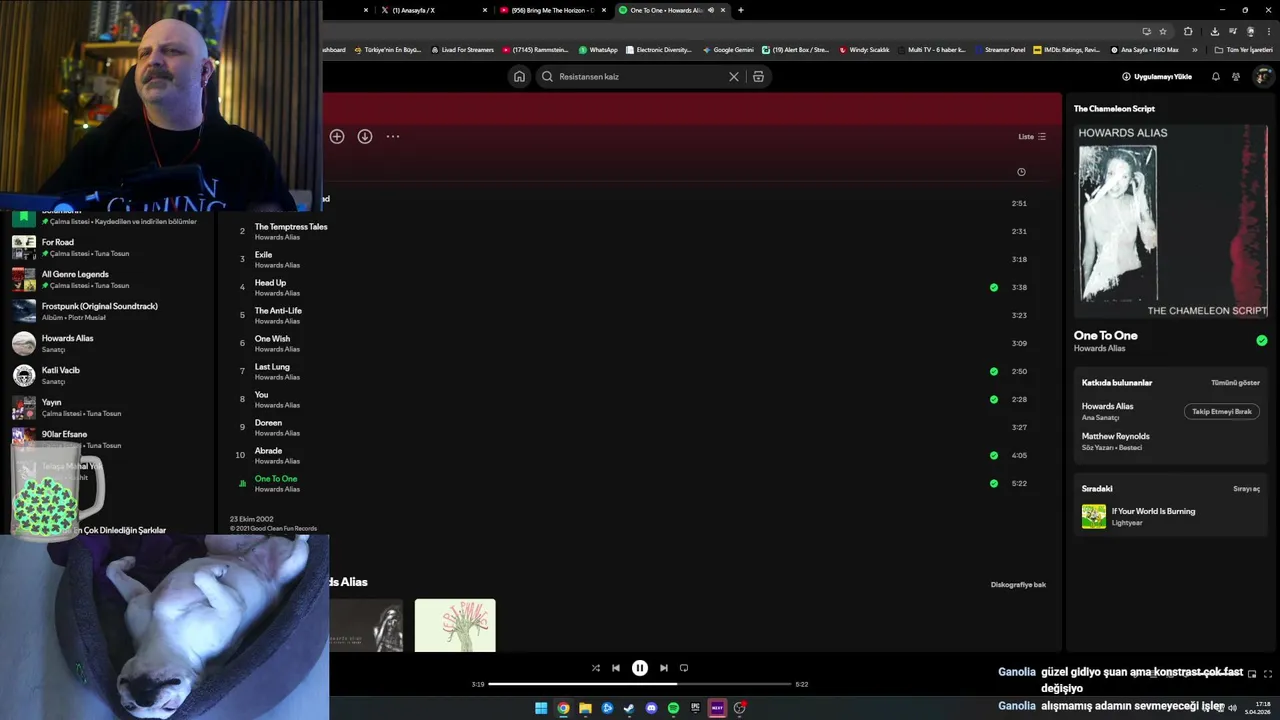Download the album arrow icon
The width and height of the screenshot is (1280, 720).
[x=365, y=136]
